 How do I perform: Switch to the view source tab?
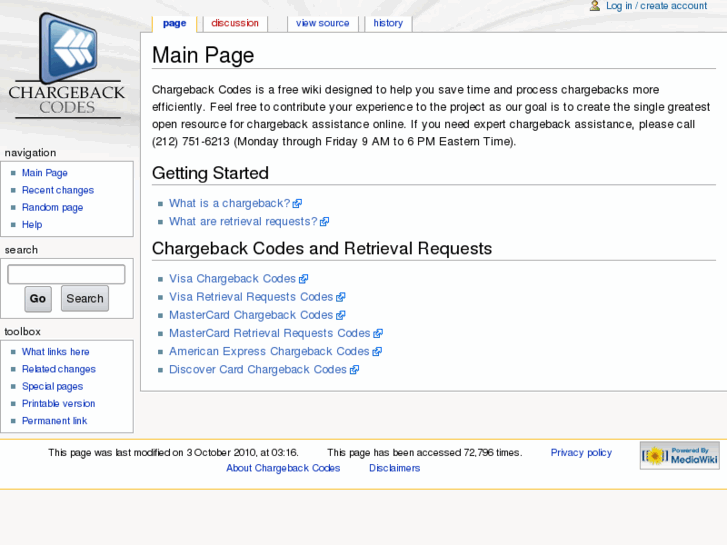(x=322, y=23)
